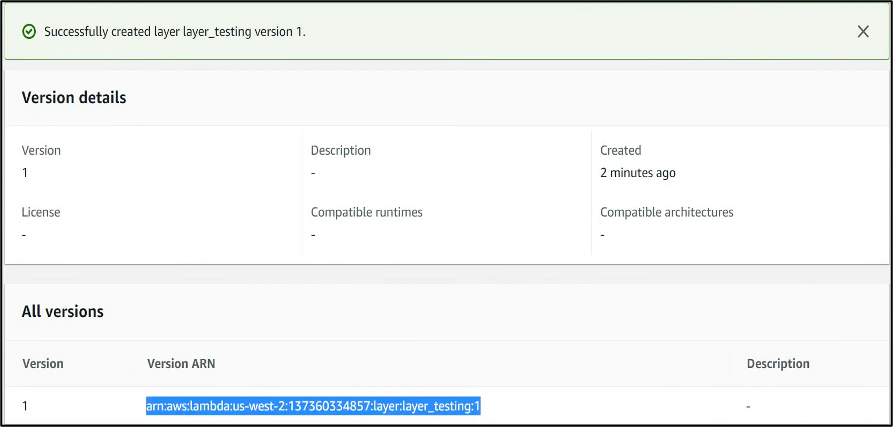Click the Compatible architectures label
Screen dimensions: 894x428
(667, 212)
